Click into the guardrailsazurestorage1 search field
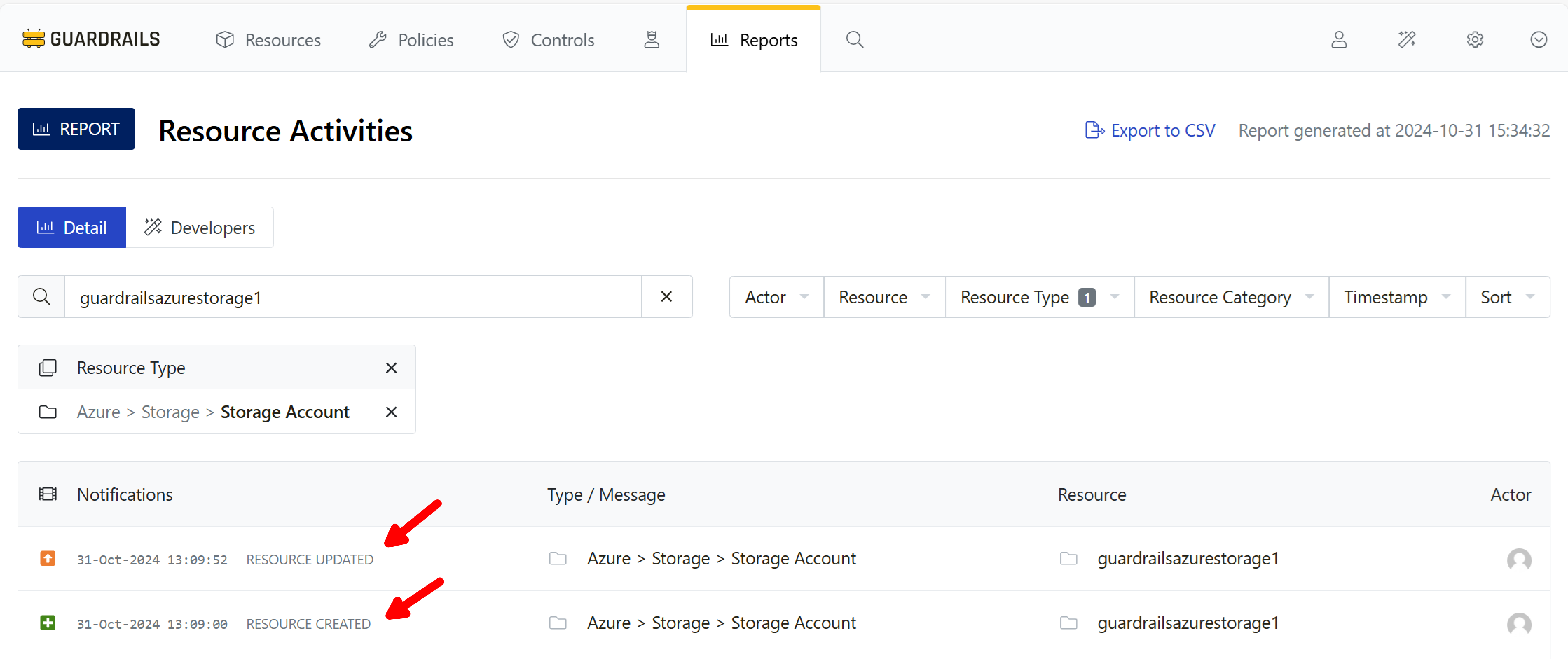The image size is (1568, 659). 353,297
